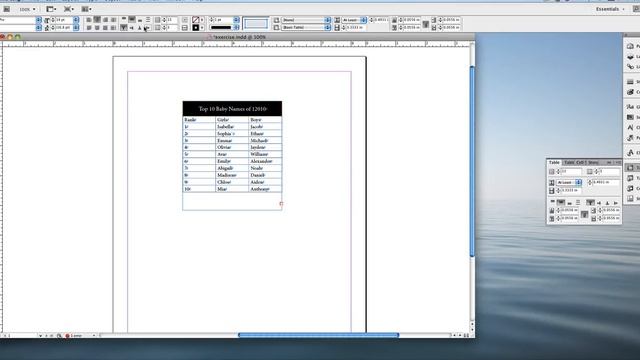Click the horizontal scrollbar of the document window
Image resolution: width=640 pixels, height=360 pixels.
[x=318, y=335]
